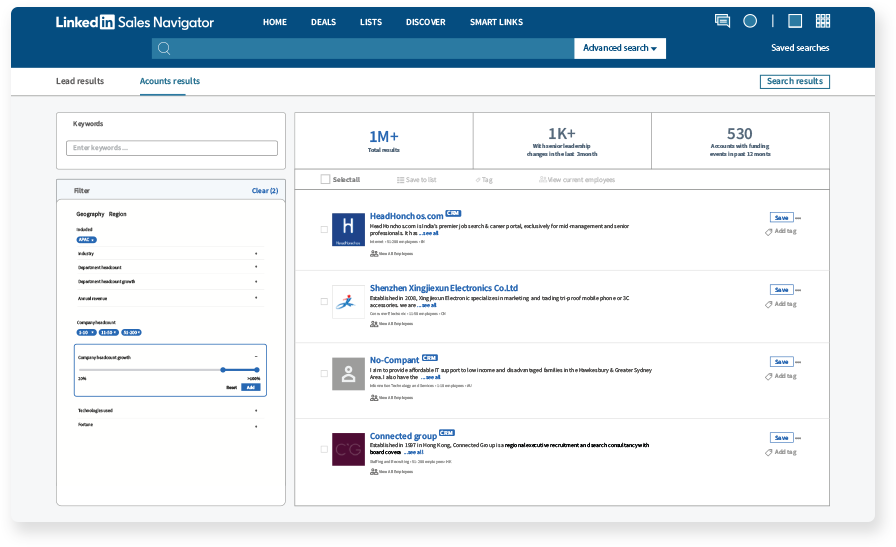Remove the 11-50 headcount chip
896x547 pixels.
[x=115, y=333]
